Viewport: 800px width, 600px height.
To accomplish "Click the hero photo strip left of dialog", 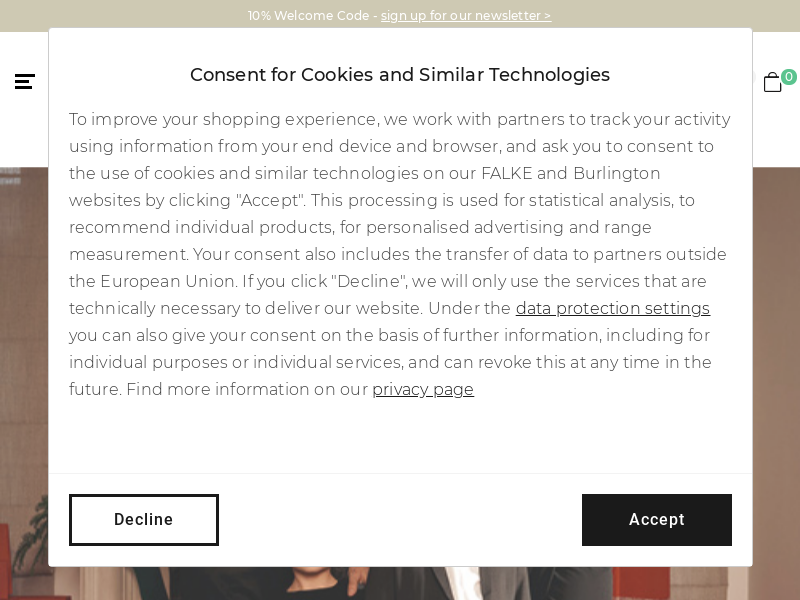I will [24, 383].
